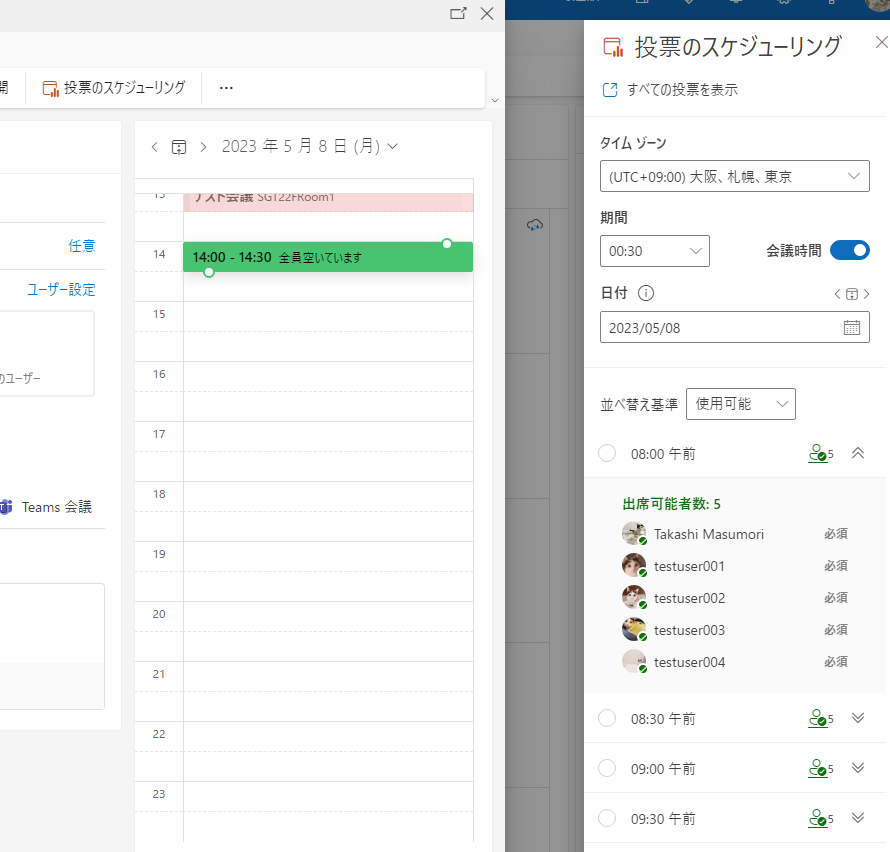Toggle the 会議時間 switch
The width and height of the screenshot is (890, 852).
[849, 250]
